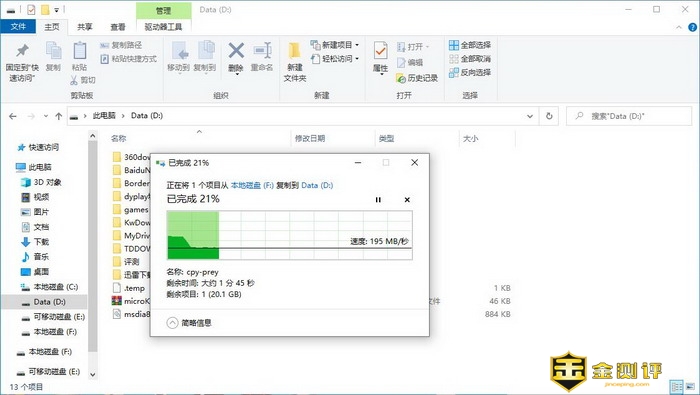Click the New folder icon
Viewport: 700px width, 395px height.
[x=294, y=51]
